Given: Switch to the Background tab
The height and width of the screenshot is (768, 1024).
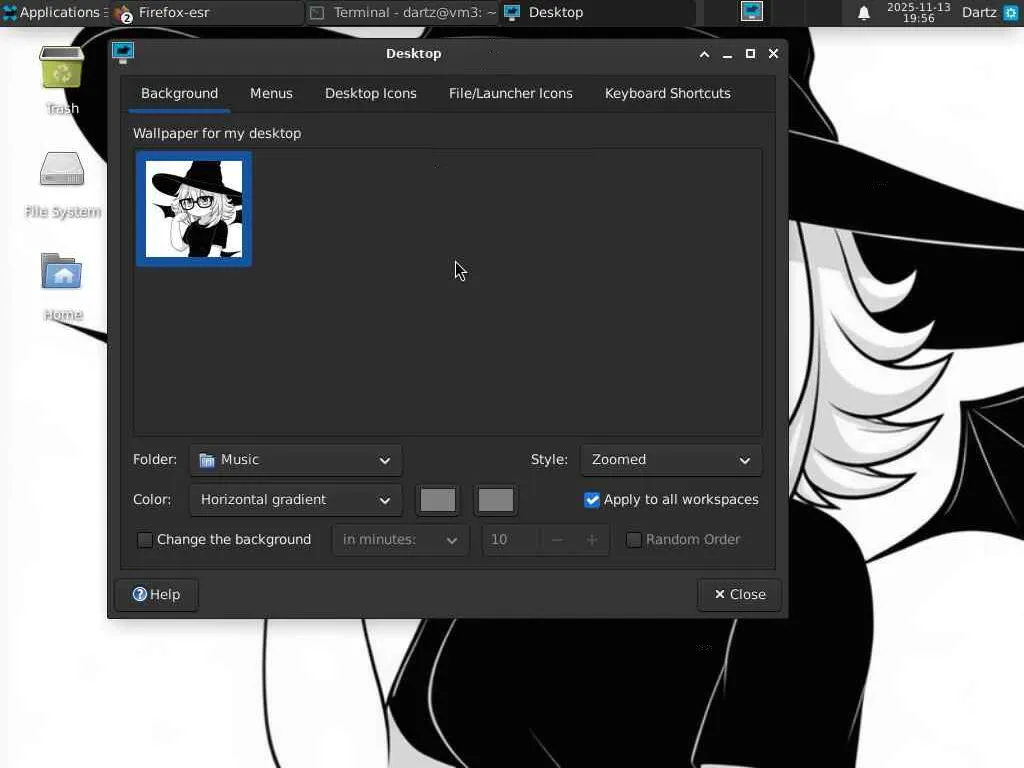Looking at the screenshot, I should 180,93.
